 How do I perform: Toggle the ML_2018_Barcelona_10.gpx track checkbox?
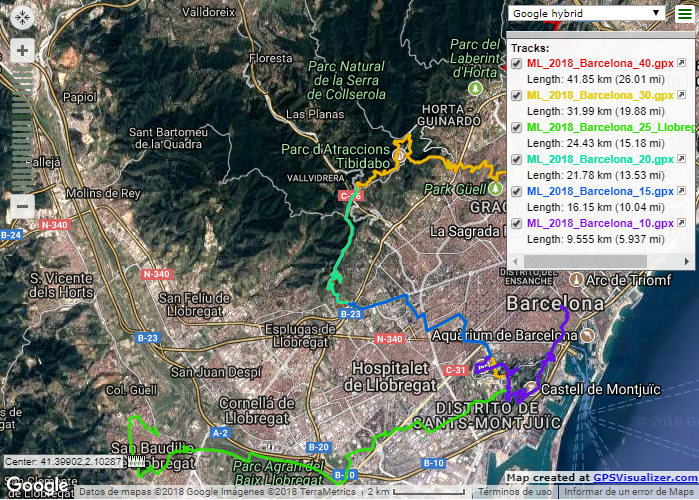click(x=516, y=223)
